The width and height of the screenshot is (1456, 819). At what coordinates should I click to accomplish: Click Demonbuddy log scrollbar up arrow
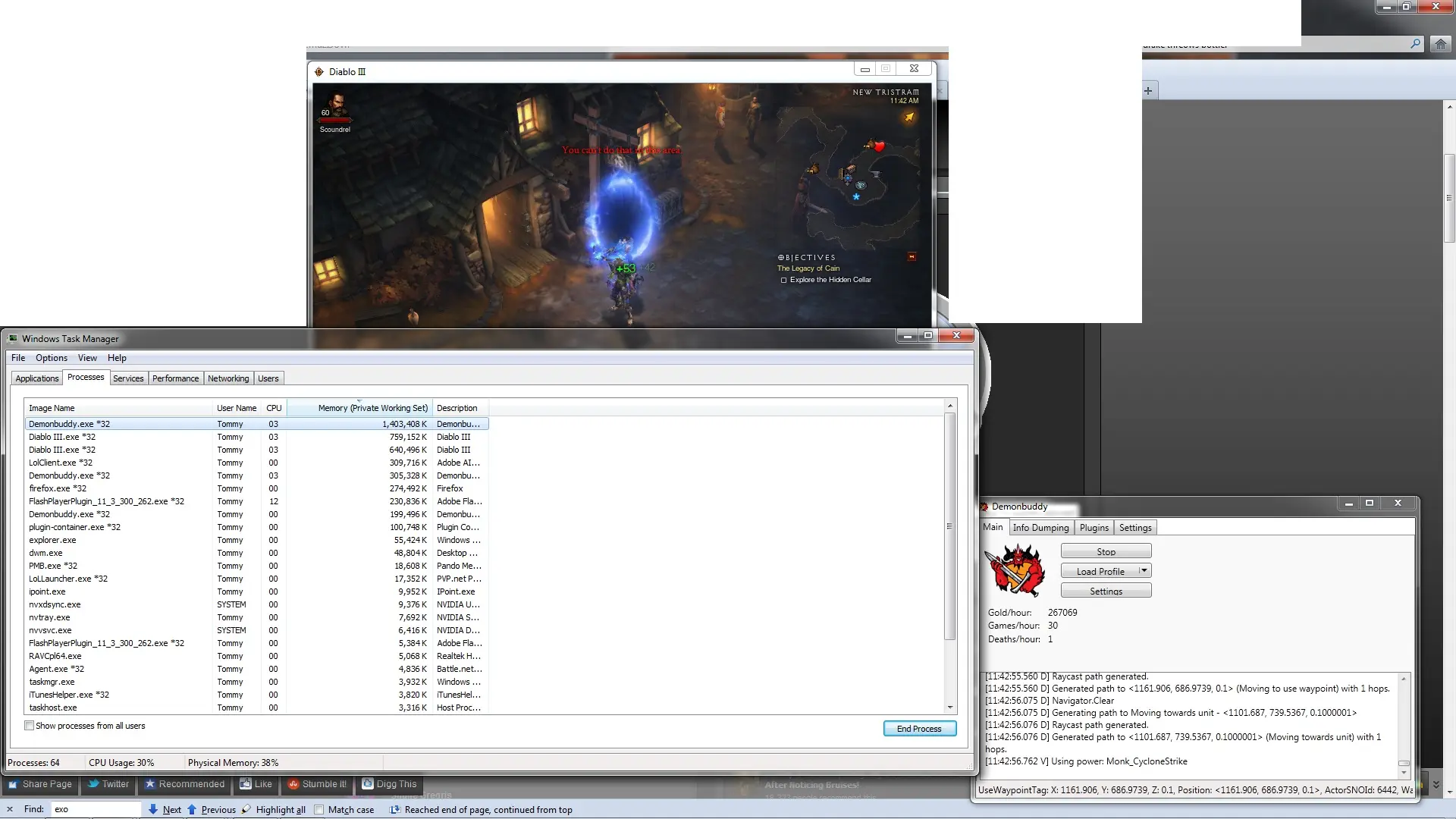1404,679
